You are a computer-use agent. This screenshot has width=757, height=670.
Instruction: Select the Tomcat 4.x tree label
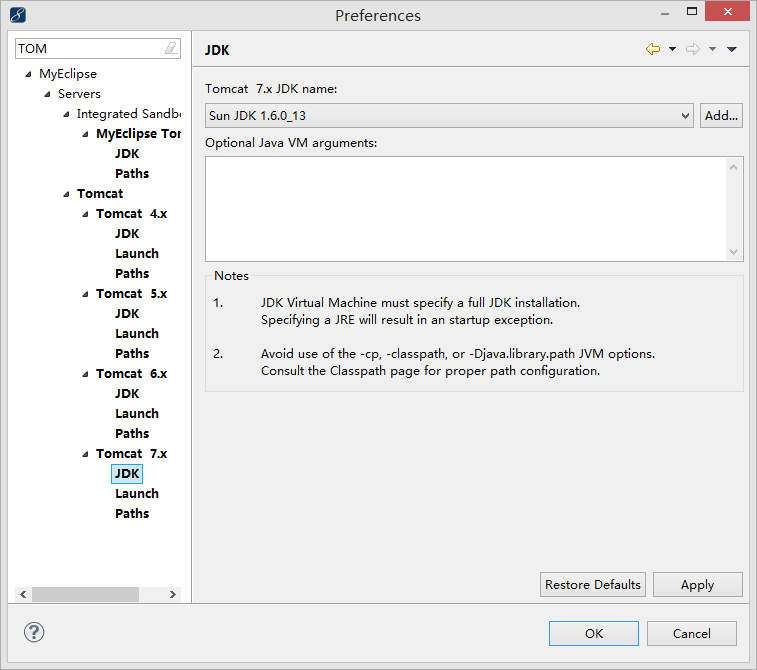tap(131, 214)
